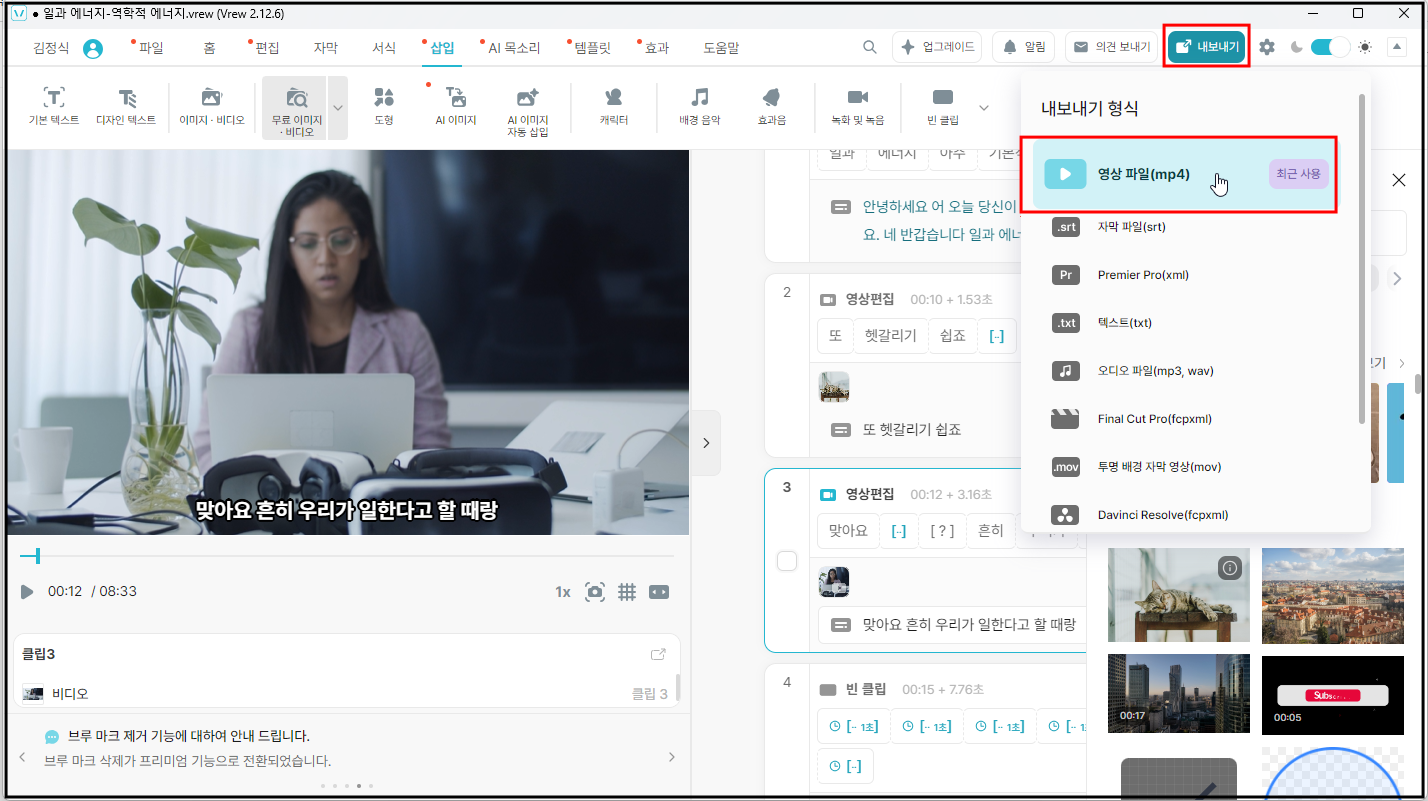
Task: Open the 자막 menu tab
Action: point(326,48)
